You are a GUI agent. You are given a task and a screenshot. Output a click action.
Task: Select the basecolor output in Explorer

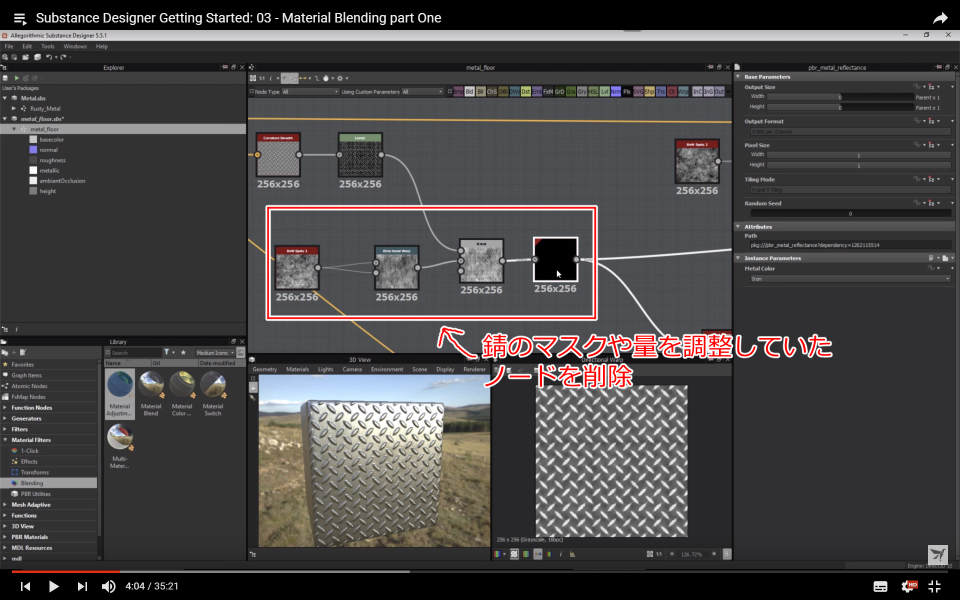pyautogui.click(x=51, y=140)
